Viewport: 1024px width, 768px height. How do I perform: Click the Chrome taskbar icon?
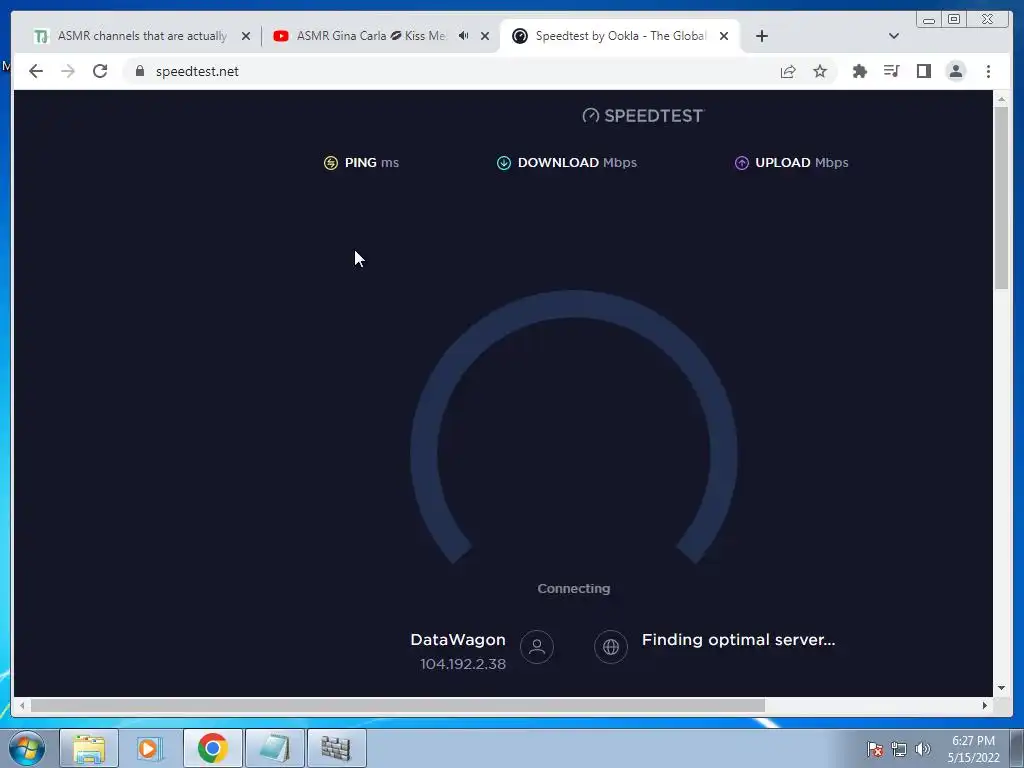pyautogui.click(x=212, y=748)
